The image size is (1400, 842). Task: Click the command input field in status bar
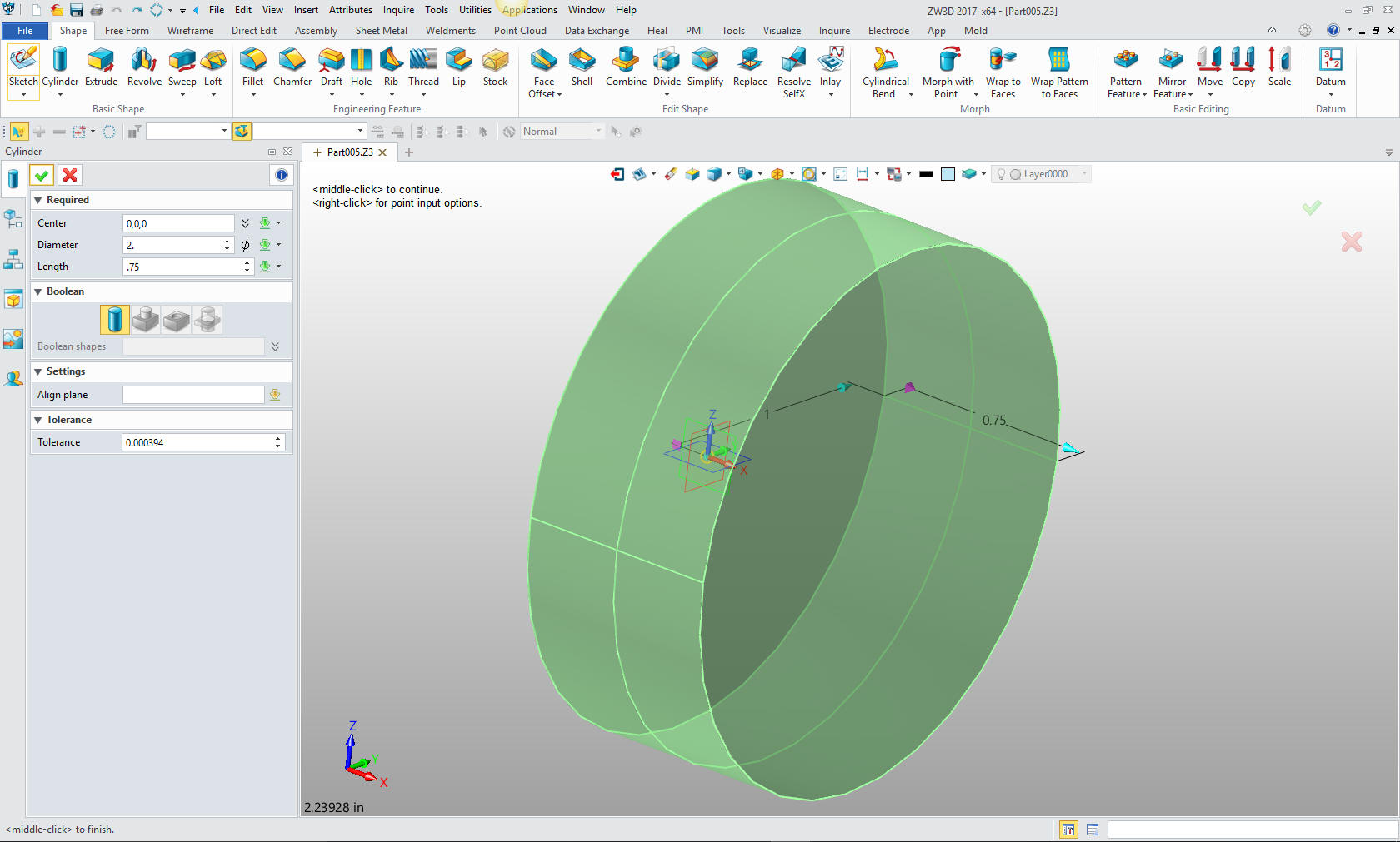pos(1252,830)
